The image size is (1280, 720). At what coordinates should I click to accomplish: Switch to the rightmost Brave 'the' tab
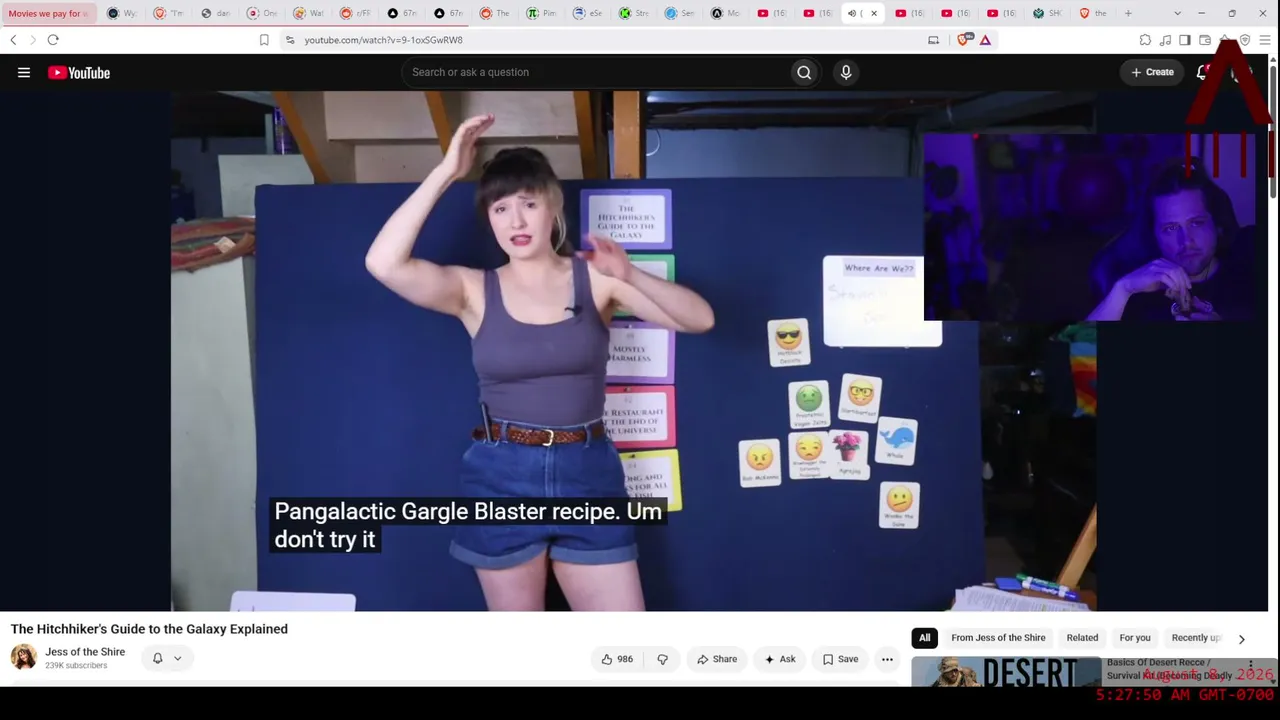coord(1093,13)
